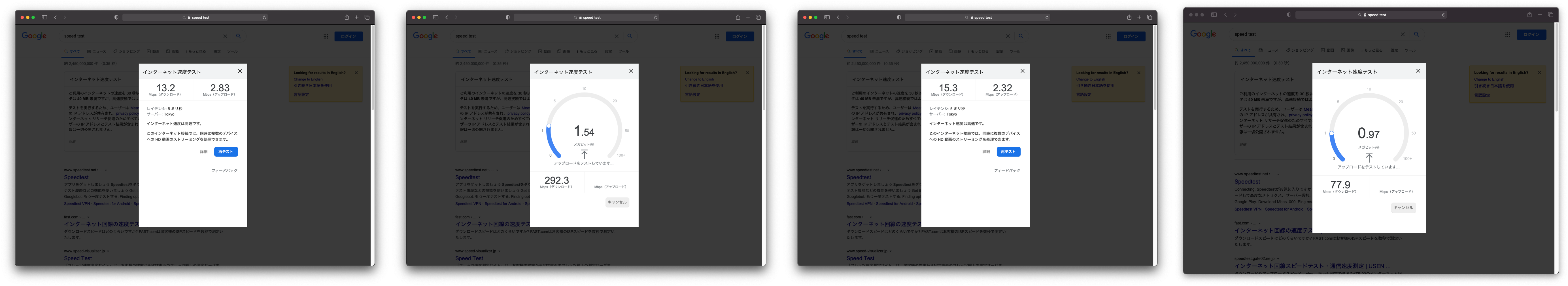The image size is (1568, 286).
Task: Show tab overview in the 1.54 upload window
Action: (x=758, y=17)
